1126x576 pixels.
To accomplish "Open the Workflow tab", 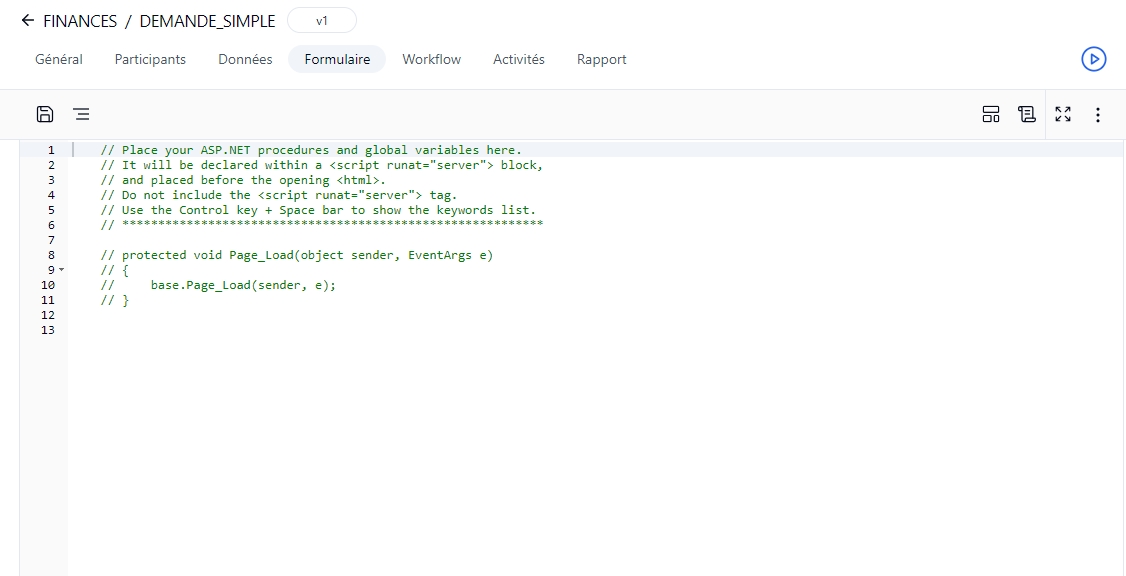I will [x=431, y=59].
